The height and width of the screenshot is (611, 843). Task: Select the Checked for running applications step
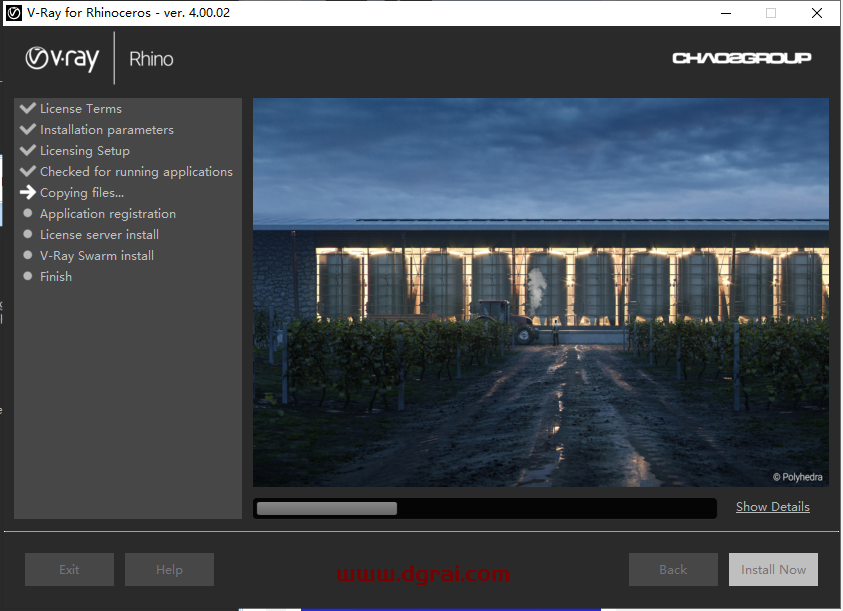click(x=136, y=172)
